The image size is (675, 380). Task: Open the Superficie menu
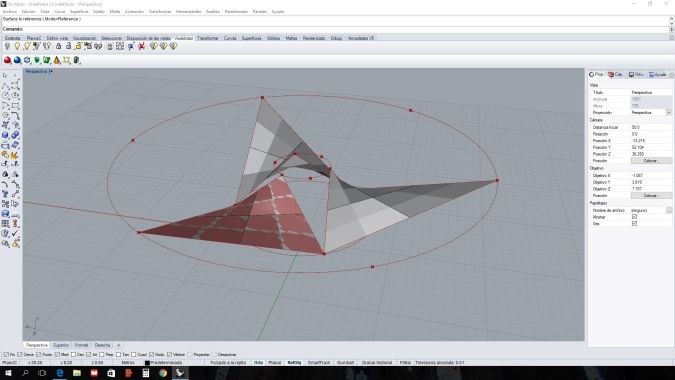pos(79,12)
